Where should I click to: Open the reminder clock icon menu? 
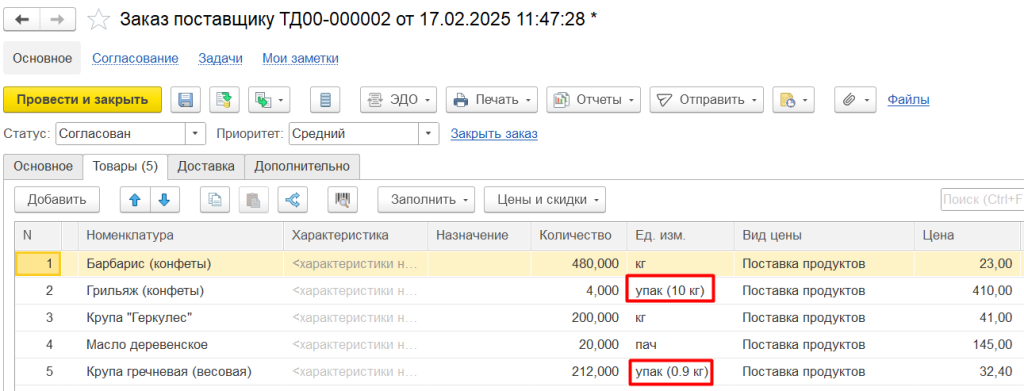793,100
